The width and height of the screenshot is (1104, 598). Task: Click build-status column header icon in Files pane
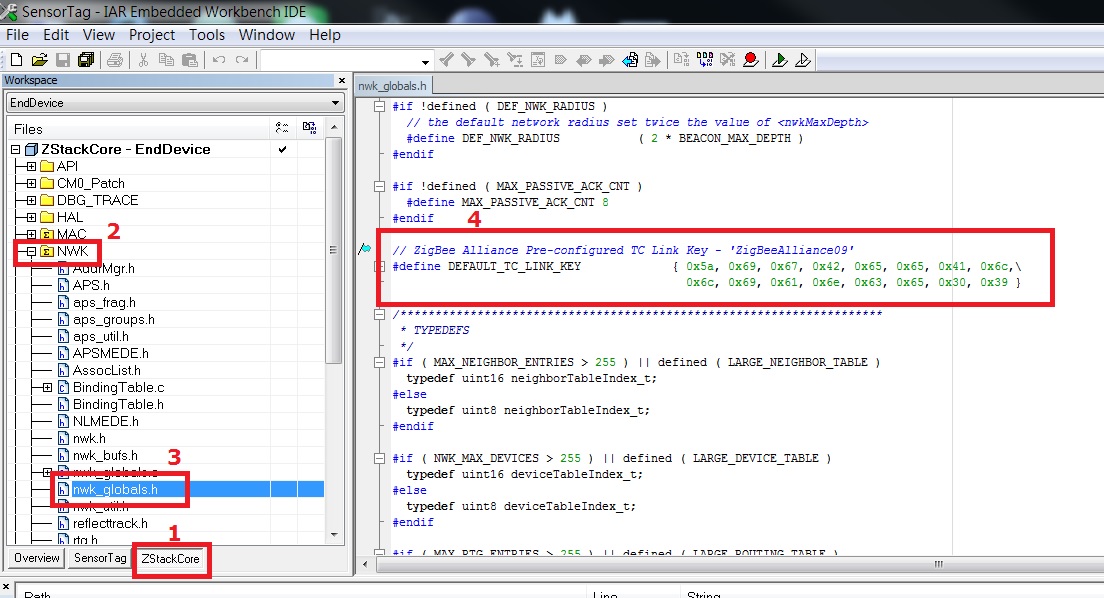[309, 127]
